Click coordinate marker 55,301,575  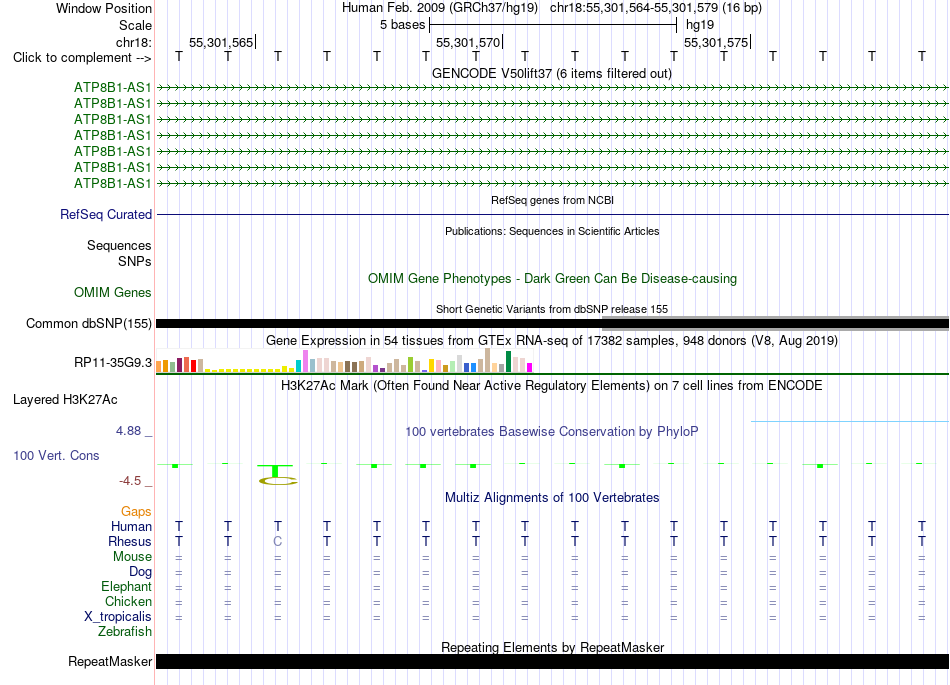716,42
